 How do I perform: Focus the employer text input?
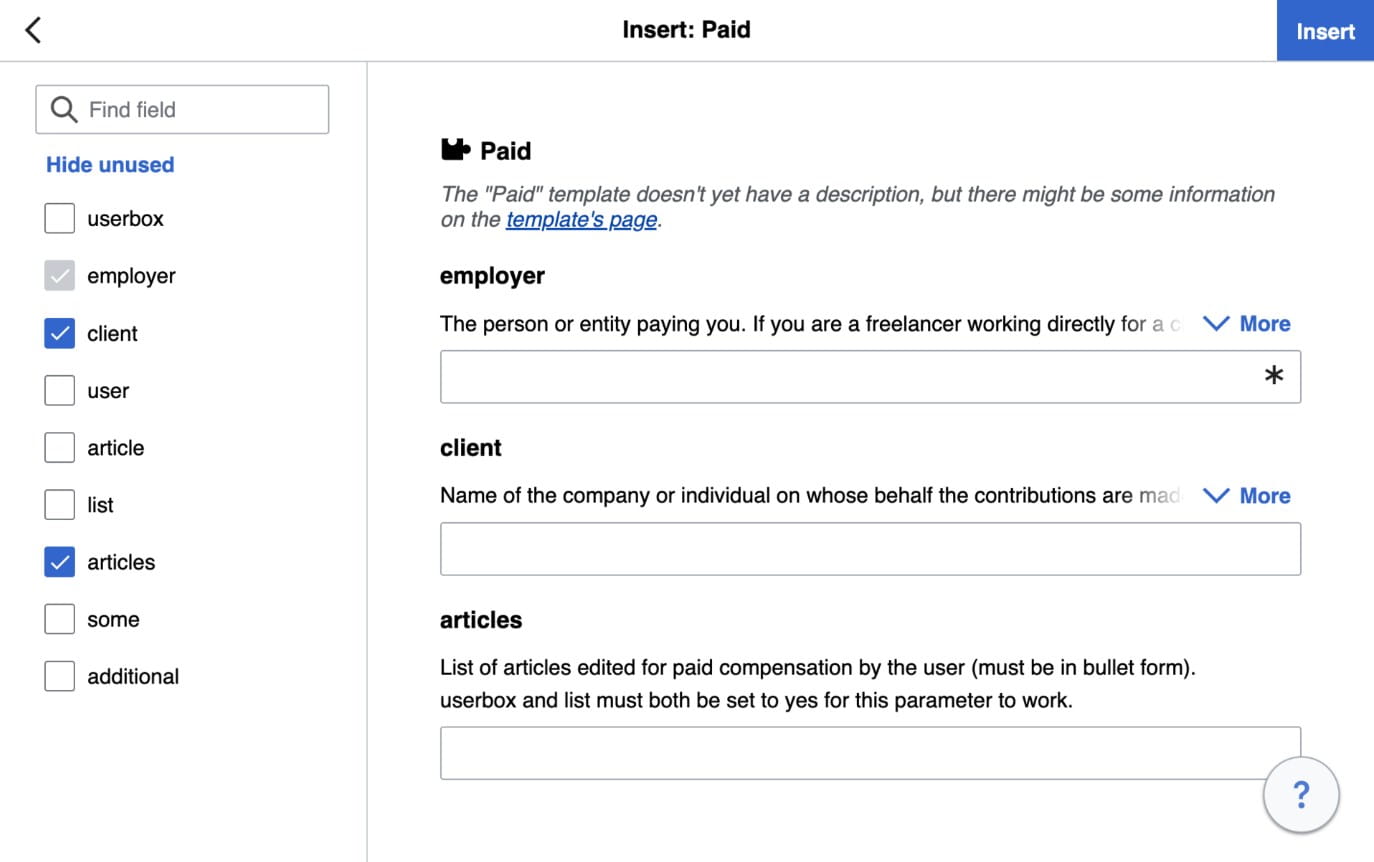click(850, 377)
